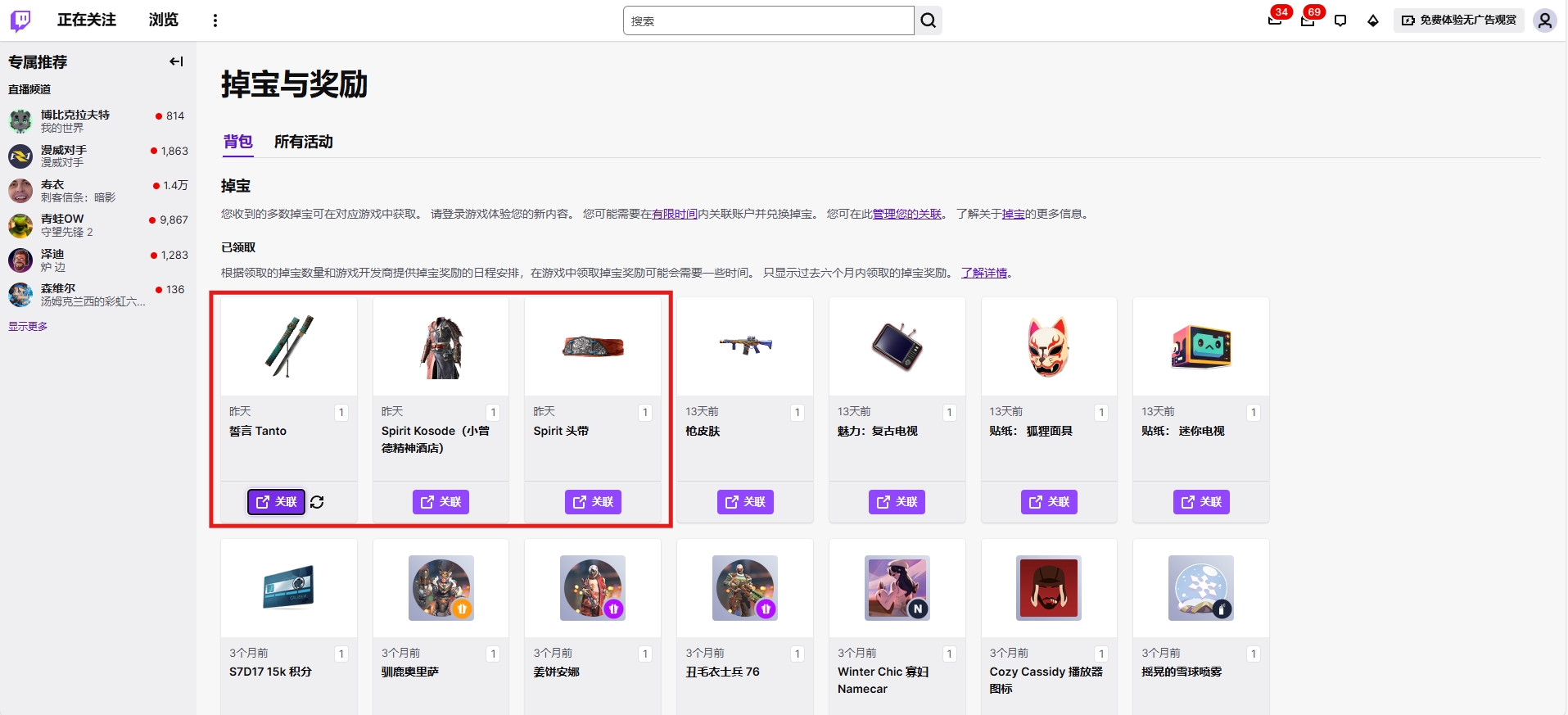The width and height of the screenshot is (1568, 715).
Task: Open 正在关注 in top navigation
Action: [x=87, y=20]
